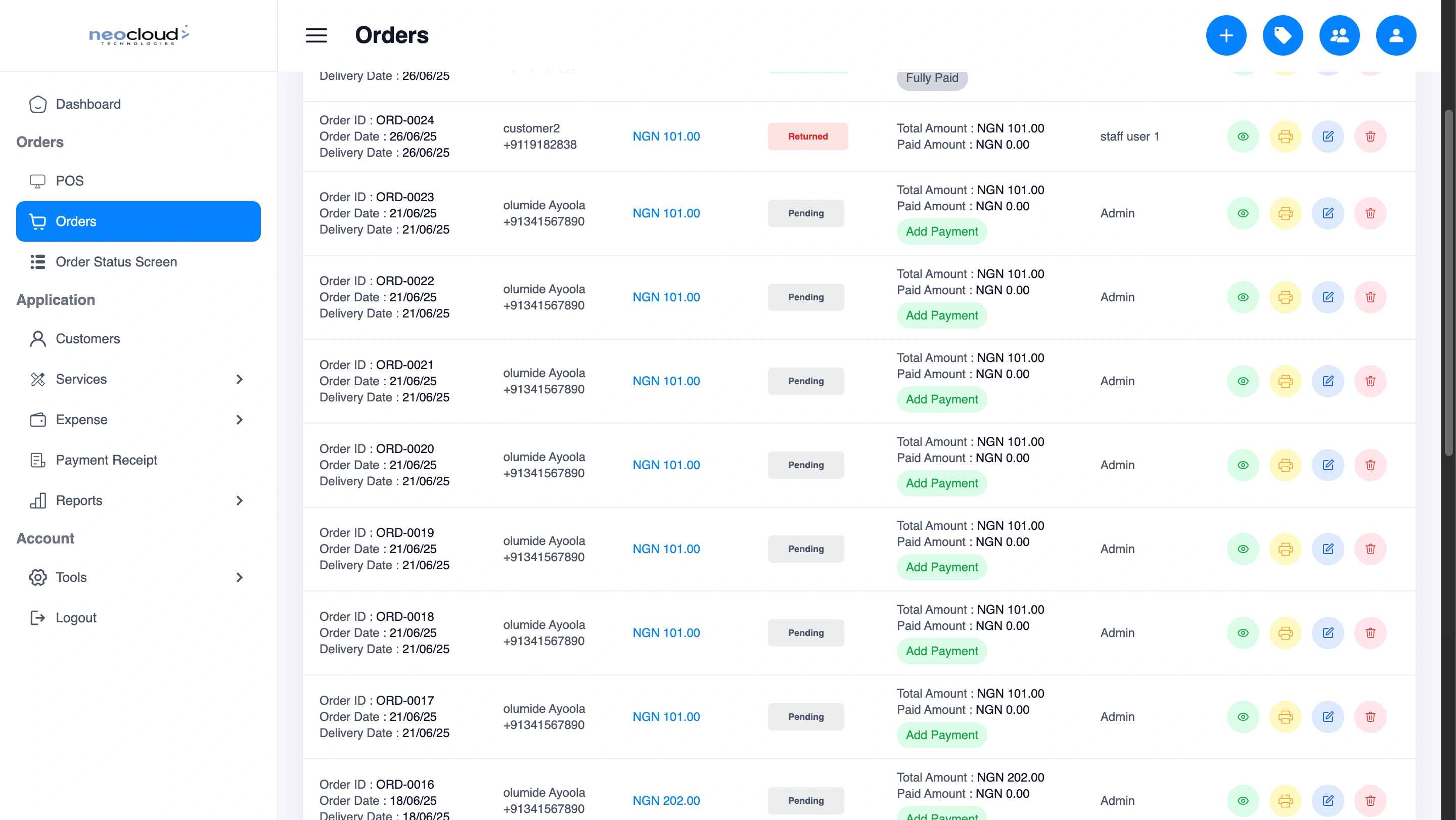Click the price tag icon in header
Screen dimensions: 1456x820
pos(1283,35)
